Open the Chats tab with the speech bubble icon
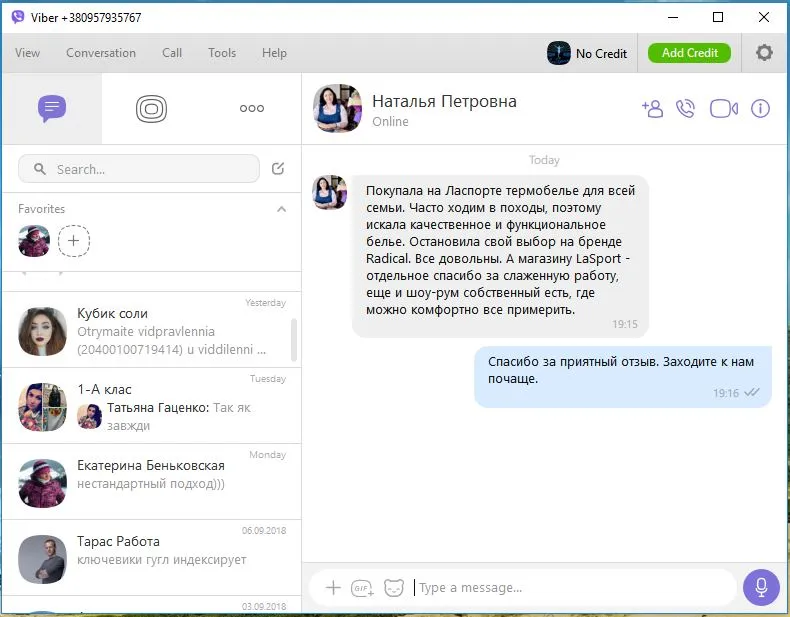This screenshot has width=790, height=617. tap(52, 108)
